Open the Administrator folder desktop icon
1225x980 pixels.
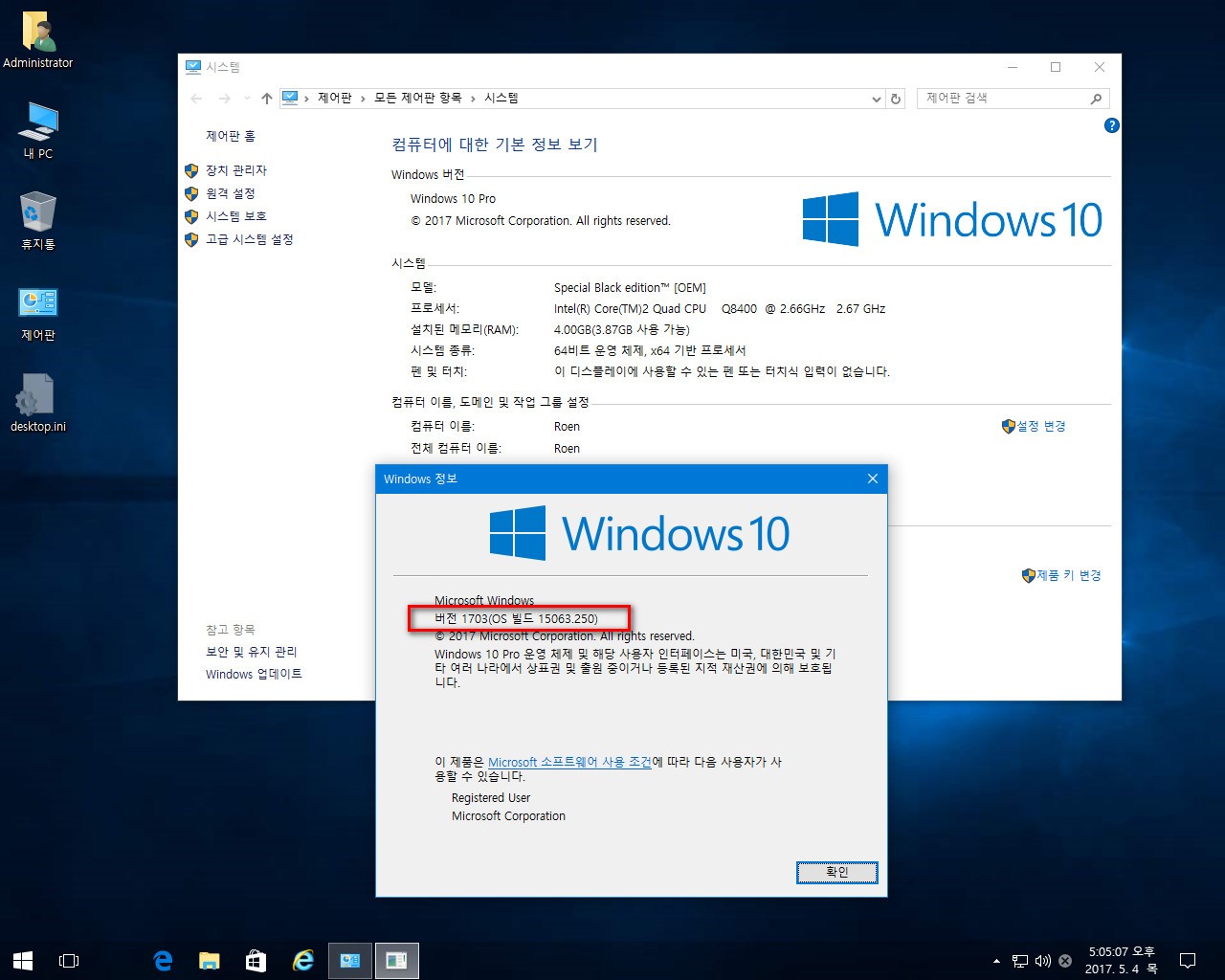[38, 40]
